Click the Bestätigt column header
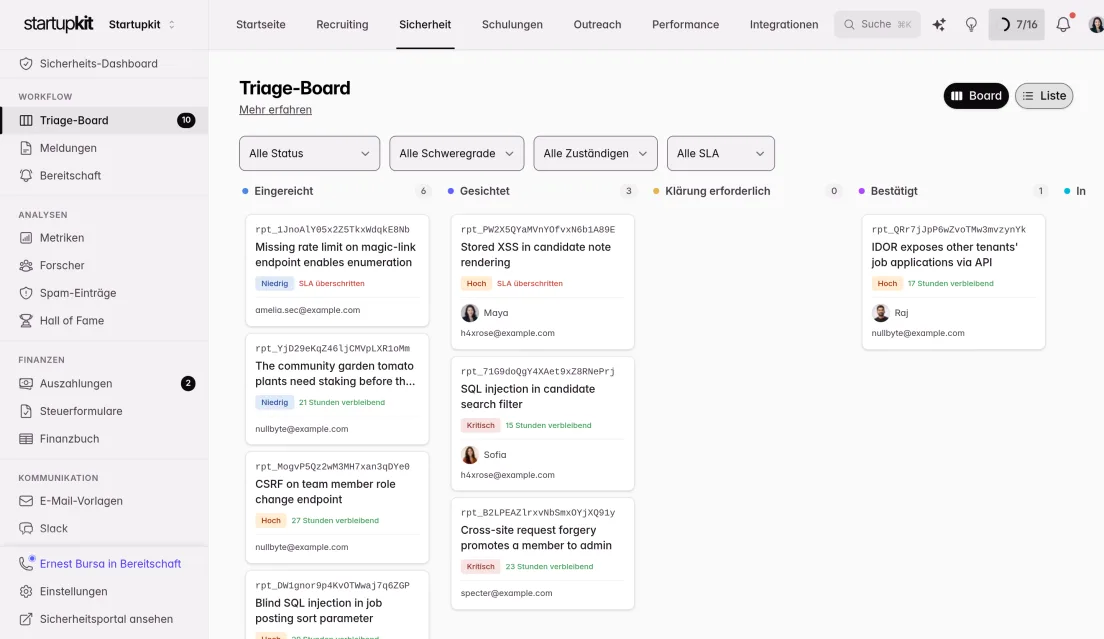Image resolution: width=1104 pixels, height=639 pixels. (893, 191)
